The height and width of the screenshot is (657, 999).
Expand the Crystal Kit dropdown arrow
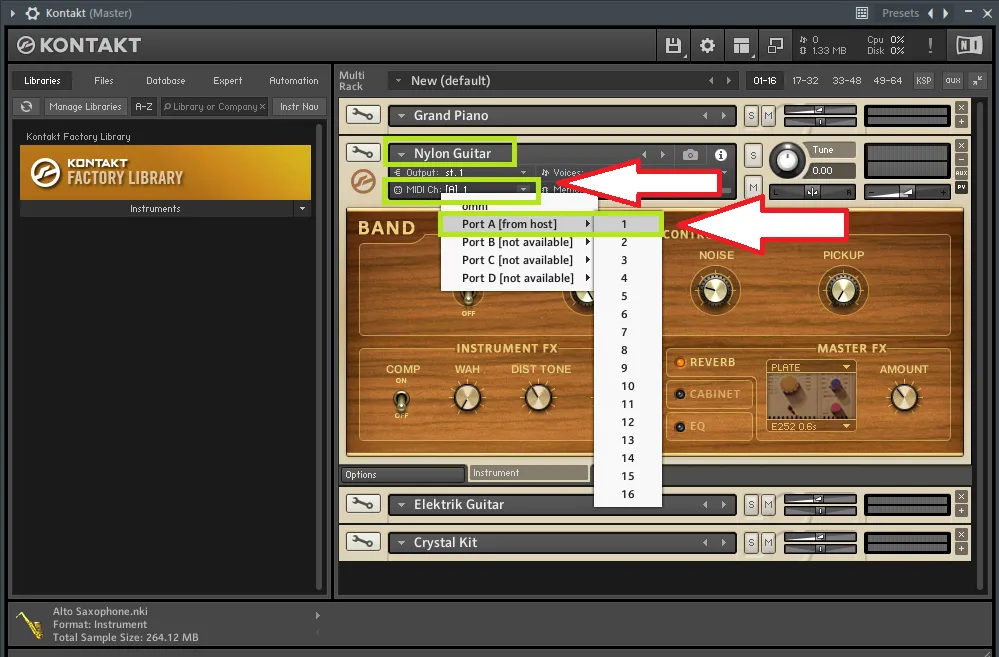pos(401,543)
